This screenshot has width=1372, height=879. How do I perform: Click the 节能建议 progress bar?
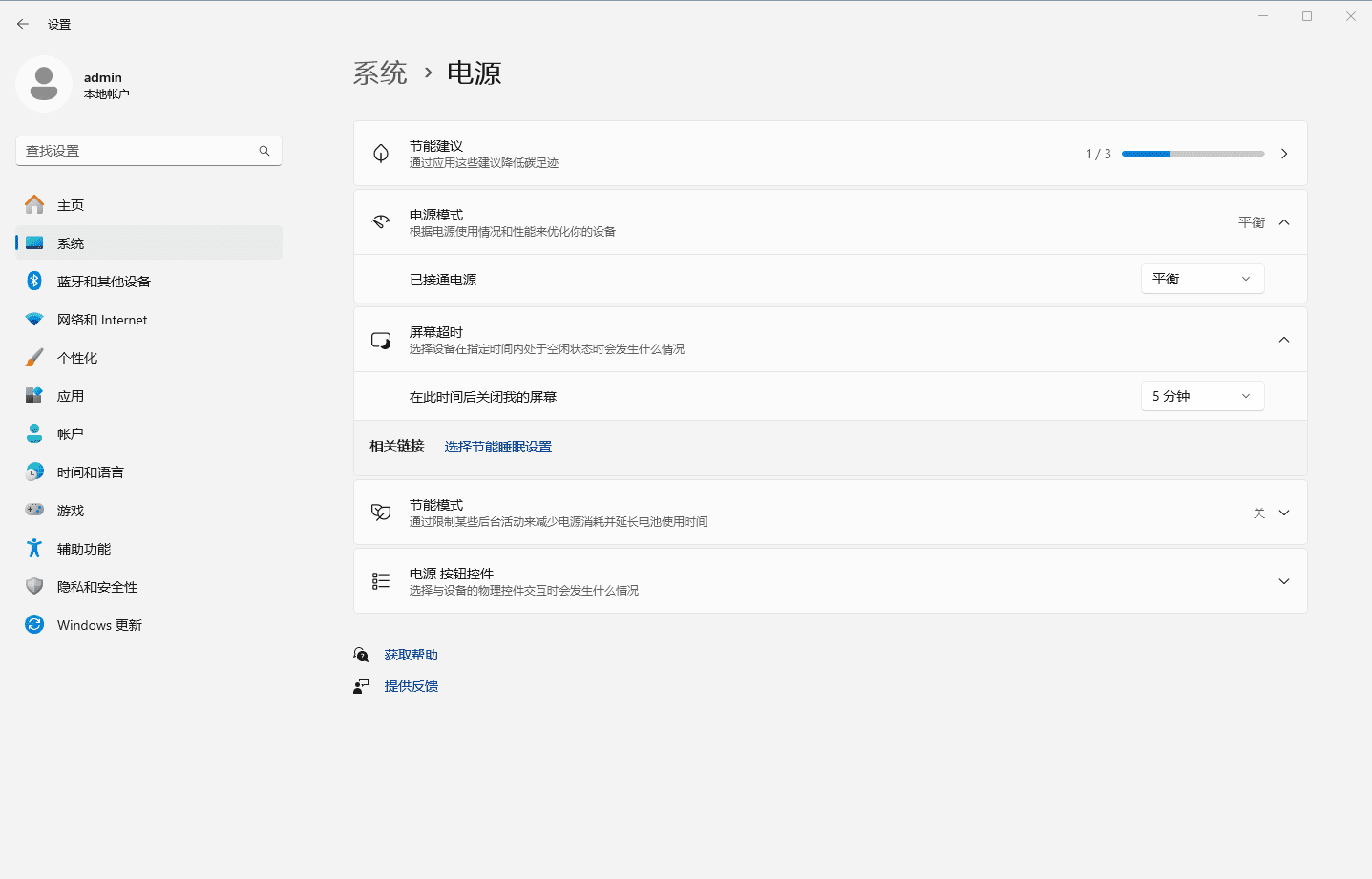pyautogui.click(x=1193, y=154)
